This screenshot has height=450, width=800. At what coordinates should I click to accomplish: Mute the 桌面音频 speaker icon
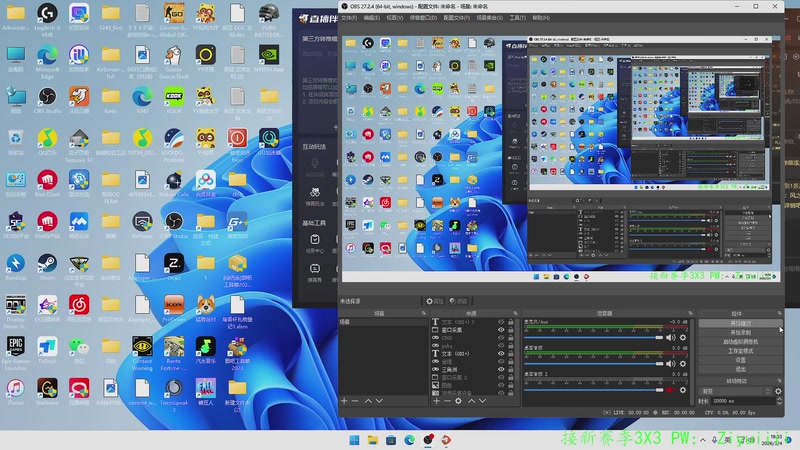[x=670, y=363]
